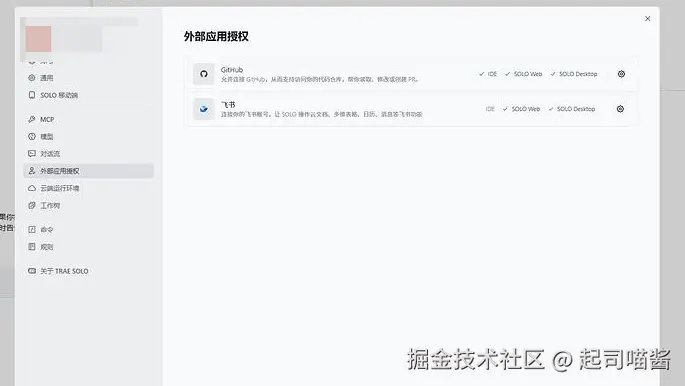Open 飞书 authorization settings gear

pos(620,109)
